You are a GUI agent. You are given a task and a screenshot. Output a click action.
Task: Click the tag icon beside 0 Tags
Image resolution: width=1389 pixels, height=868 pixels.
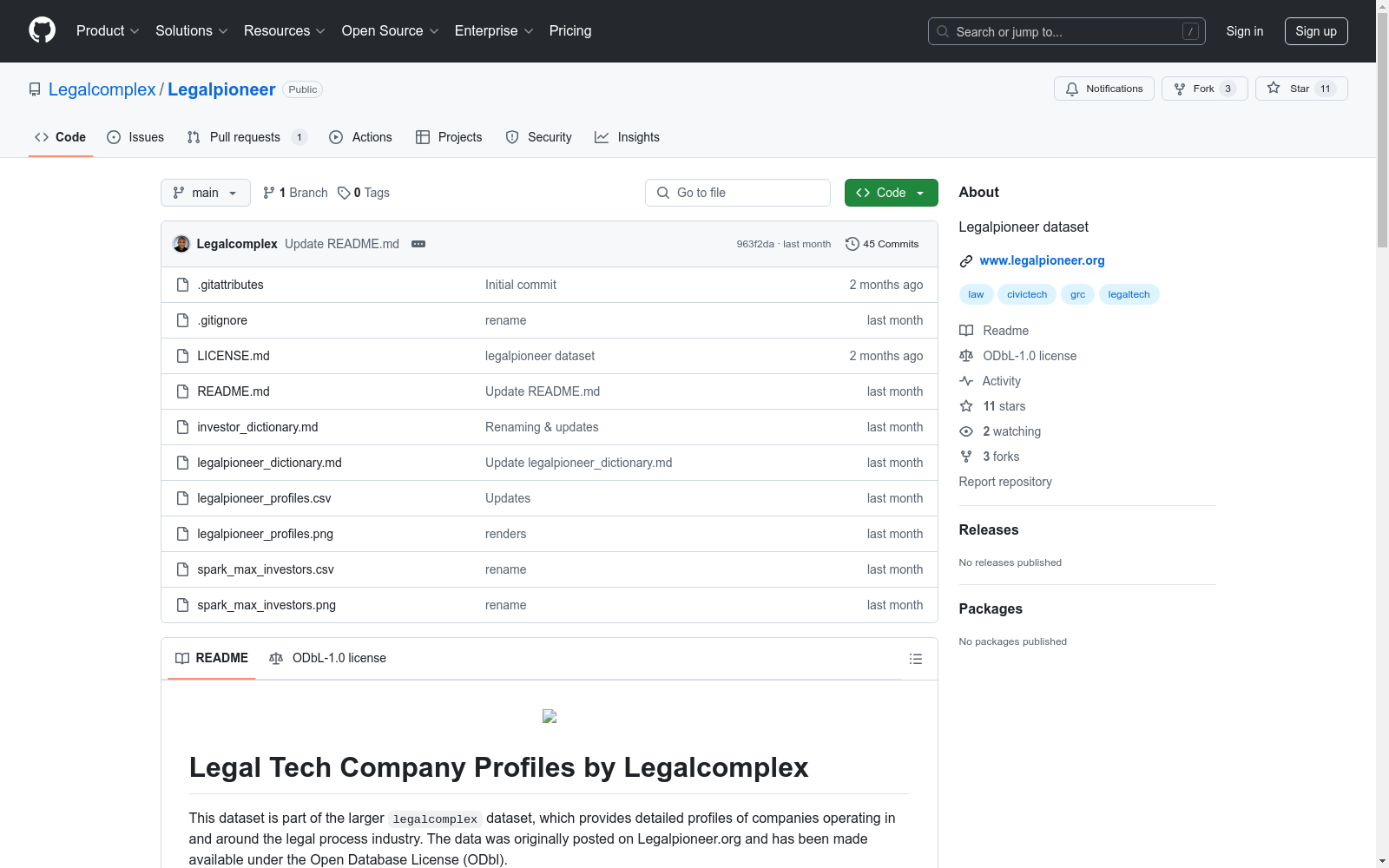pyautogui.click(x=344, y=193)
